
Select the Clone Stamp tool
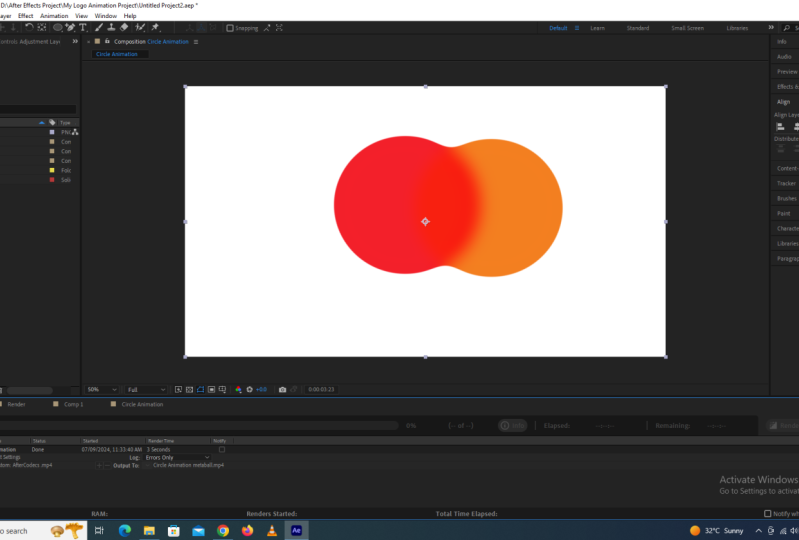pyautogui.click(x=111, y=28)
